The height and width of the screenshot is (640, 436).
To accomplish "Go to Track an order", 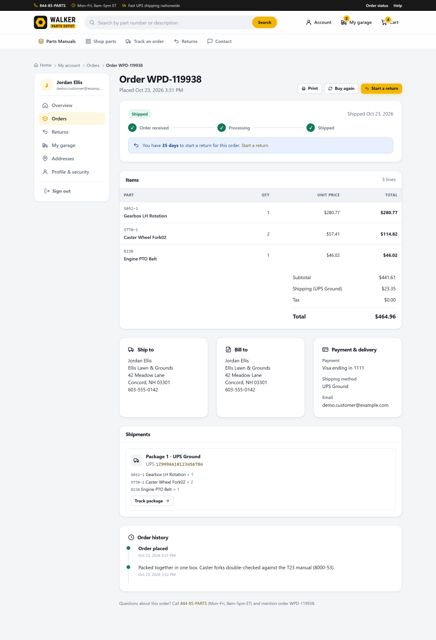I will [145, 41].
